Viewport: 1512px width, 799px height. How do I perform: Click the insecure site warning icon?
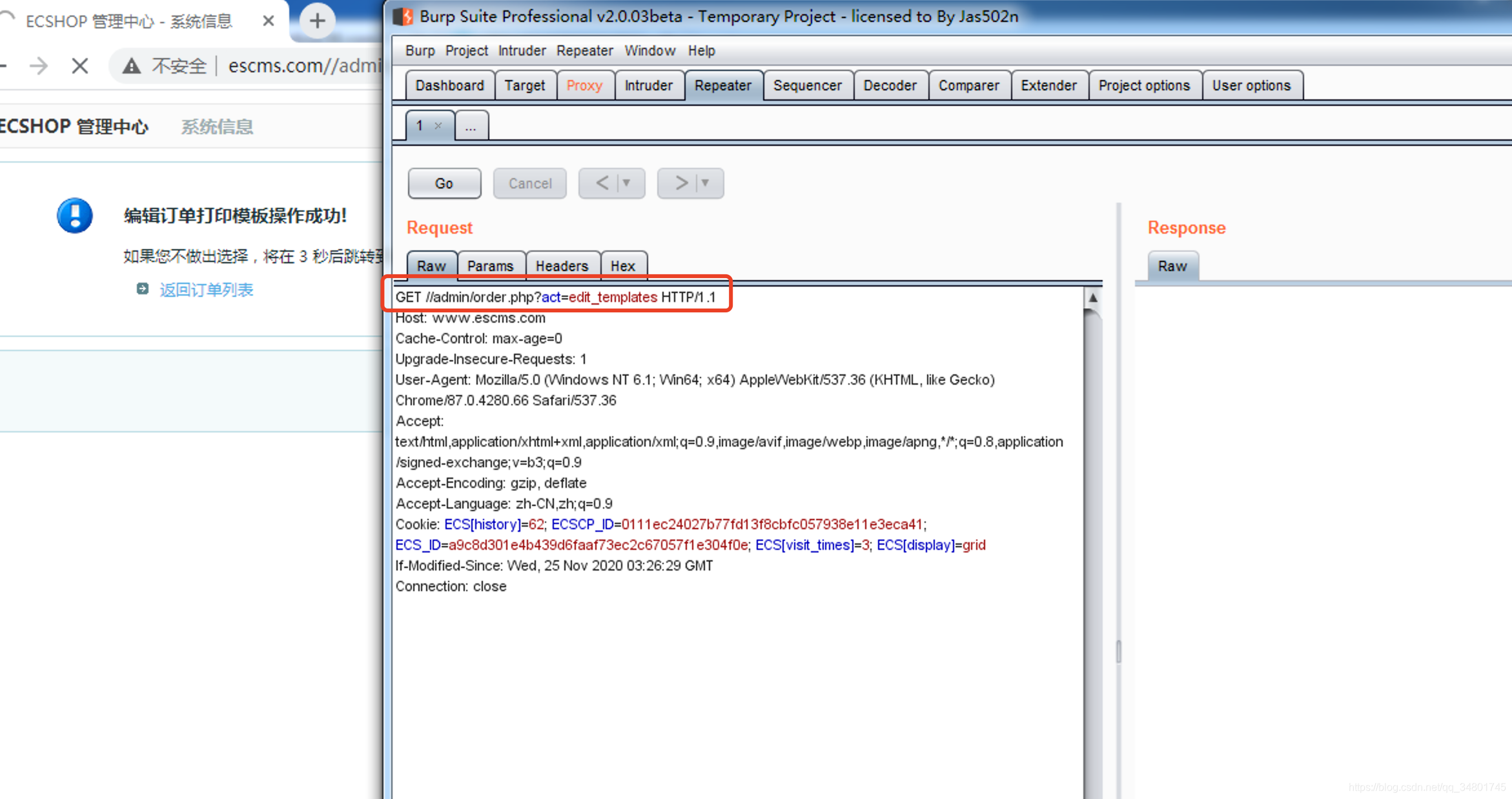point(132,65)
